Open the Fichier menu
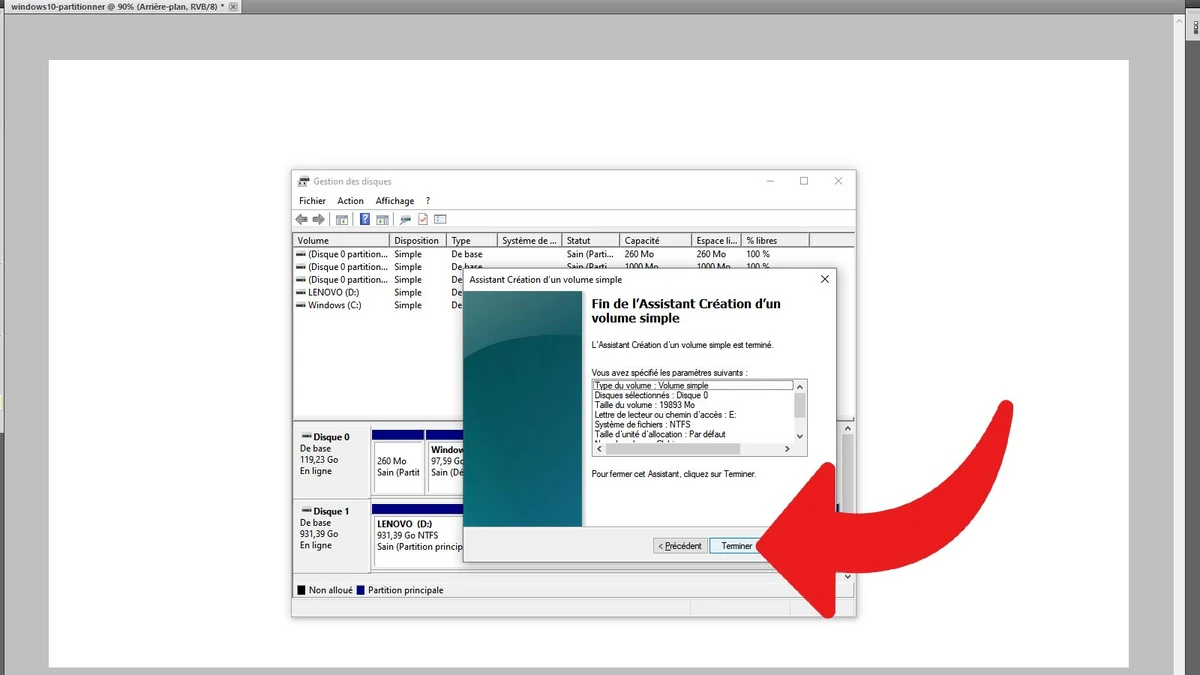Image resolution: width=1200 pixels, height=675 pixels. pyautogui.click(x=311, y=200)
